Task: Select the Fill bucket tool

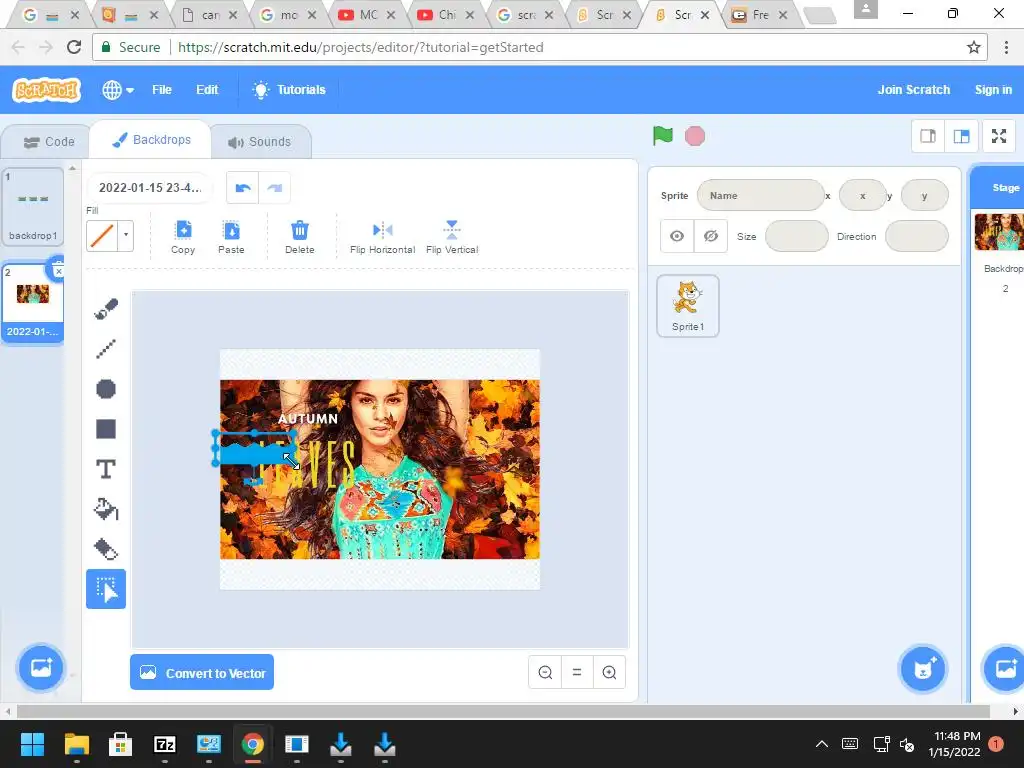Action: tap(106, 509)
